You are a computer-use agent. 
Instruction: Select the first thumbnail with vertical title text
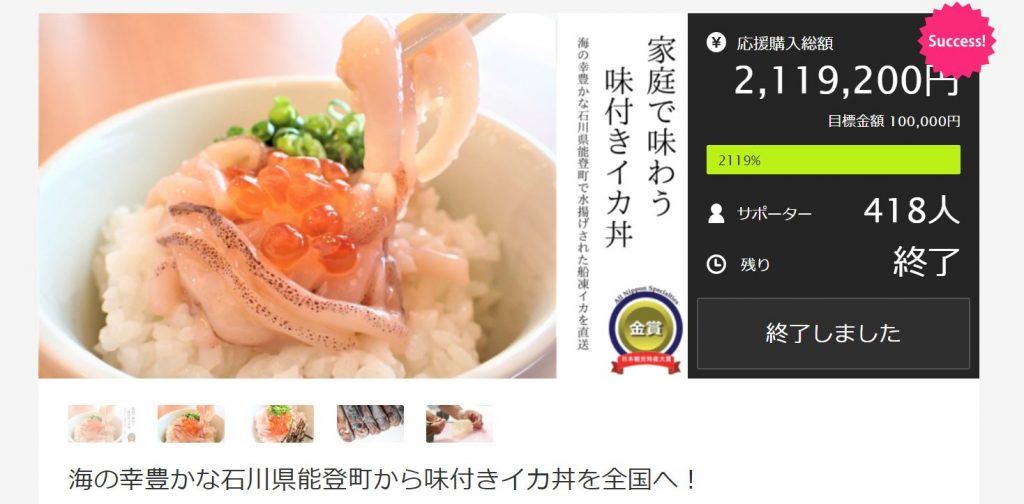click(102, 424)
